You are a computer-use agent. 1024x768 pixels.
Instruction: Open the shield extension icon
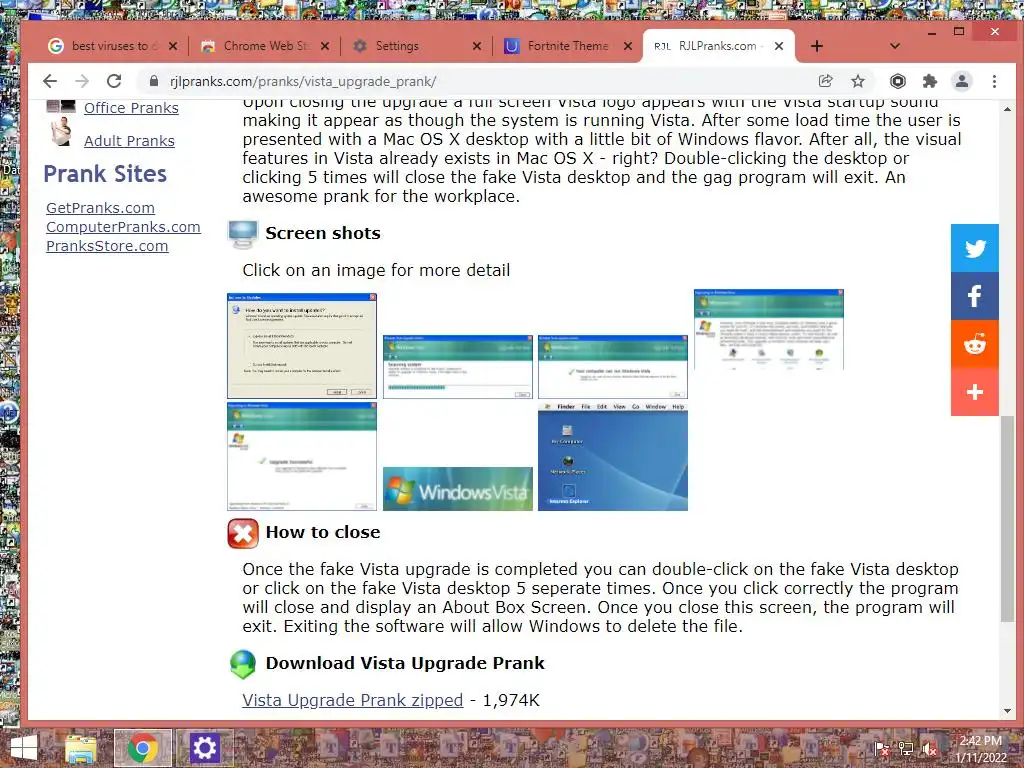tap(898, 81)
